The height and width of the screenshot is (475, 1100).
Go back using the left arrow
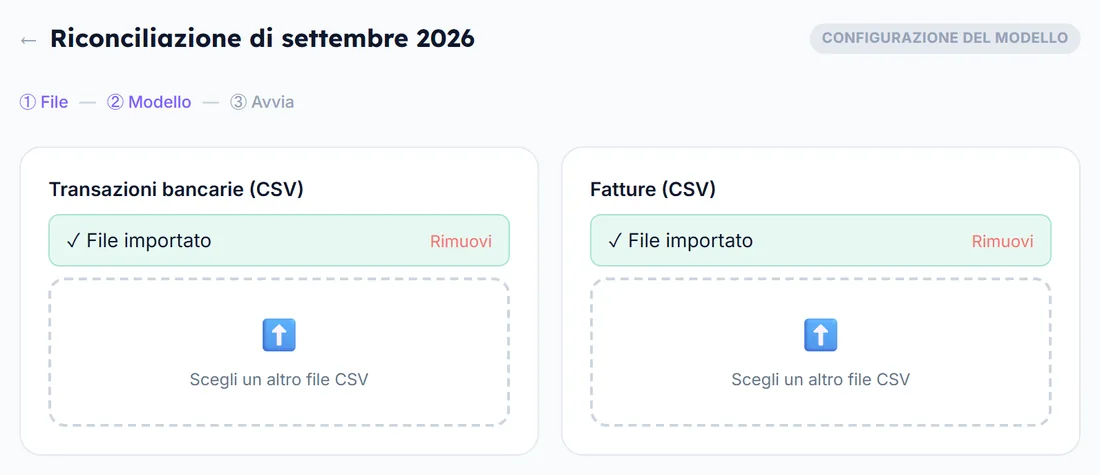(x=28, y=40)
